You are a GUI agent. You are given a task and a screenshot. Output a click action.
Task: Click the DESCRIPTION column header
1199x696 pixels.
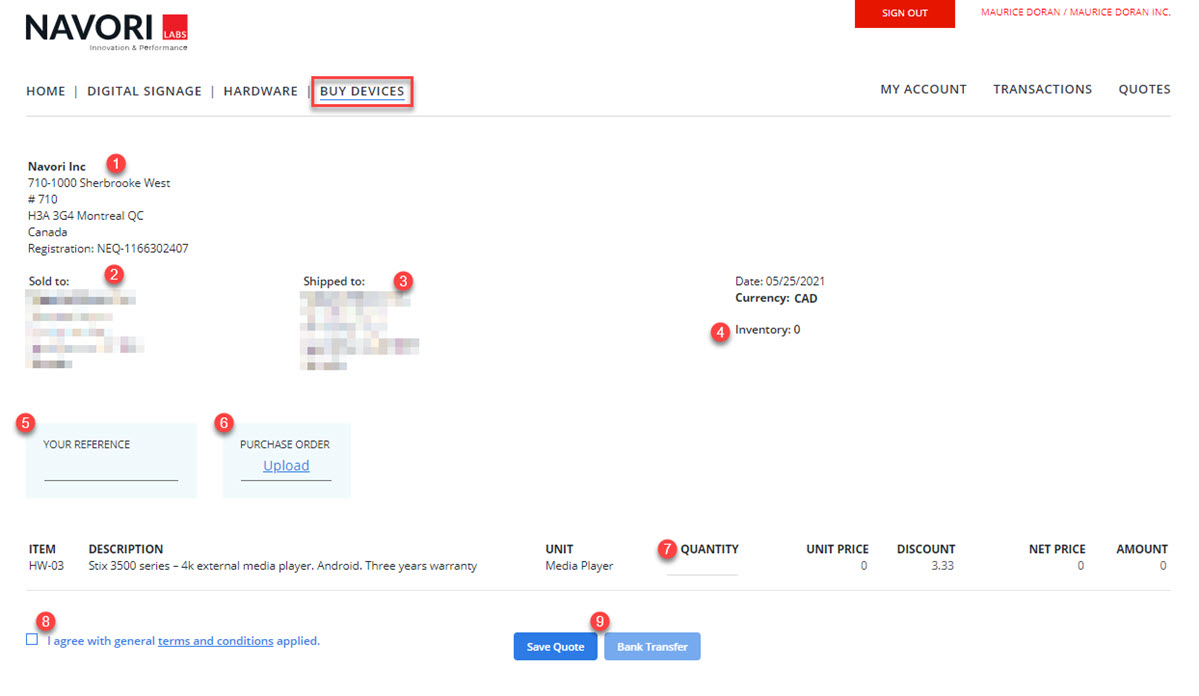tap(125, 549)
